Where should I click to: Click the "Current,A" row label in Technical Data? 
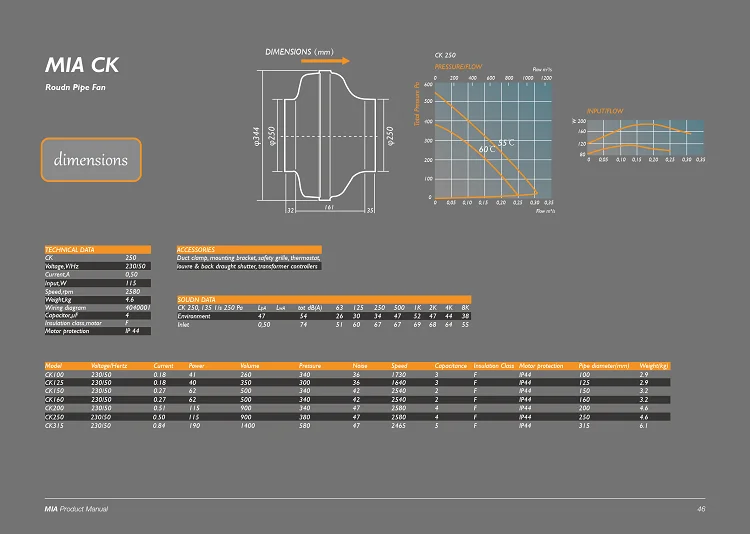pyautogui.click(x=57, y=275)
